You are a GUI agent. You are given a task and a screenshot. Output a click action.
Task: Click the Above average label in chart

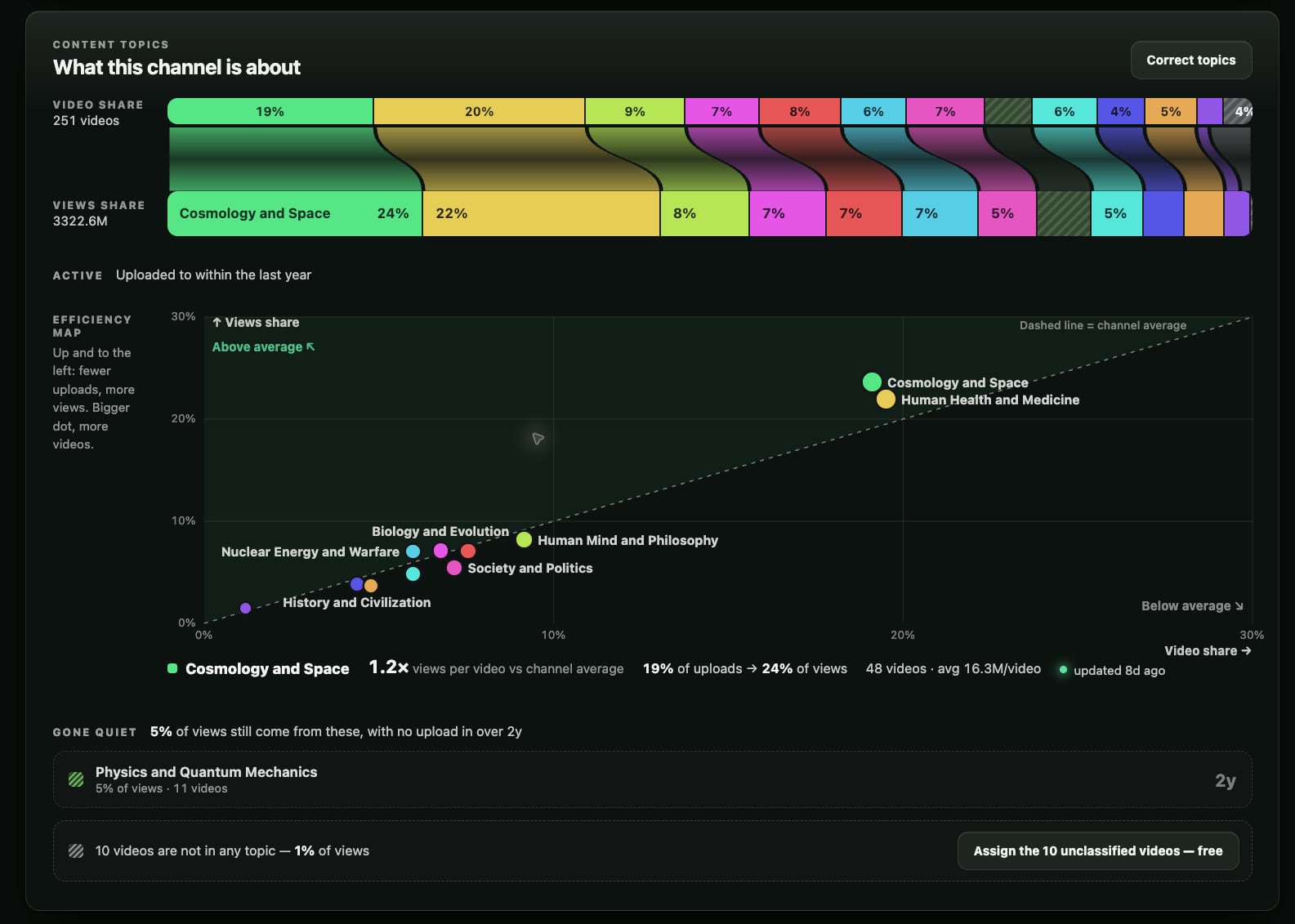(x=263, y=346)
